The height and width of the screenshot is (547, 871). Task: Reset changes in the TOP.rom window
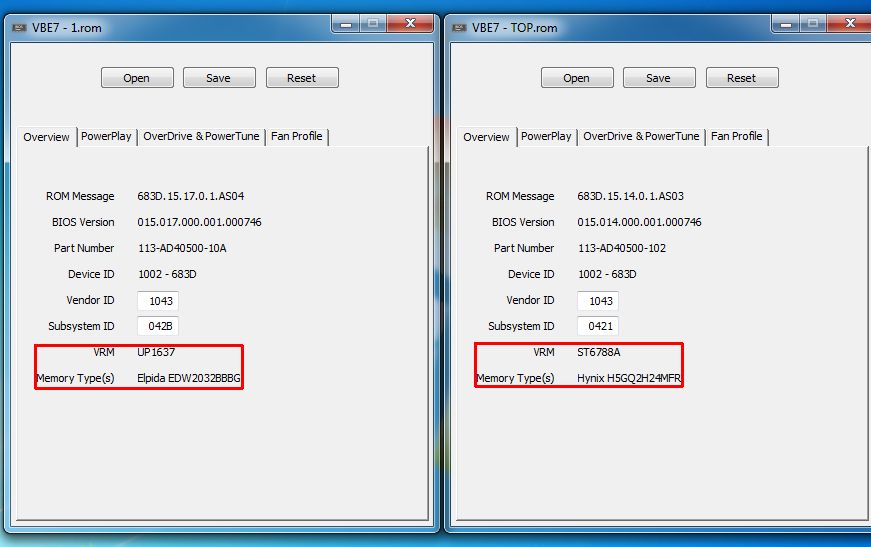(x=742, y=78)
